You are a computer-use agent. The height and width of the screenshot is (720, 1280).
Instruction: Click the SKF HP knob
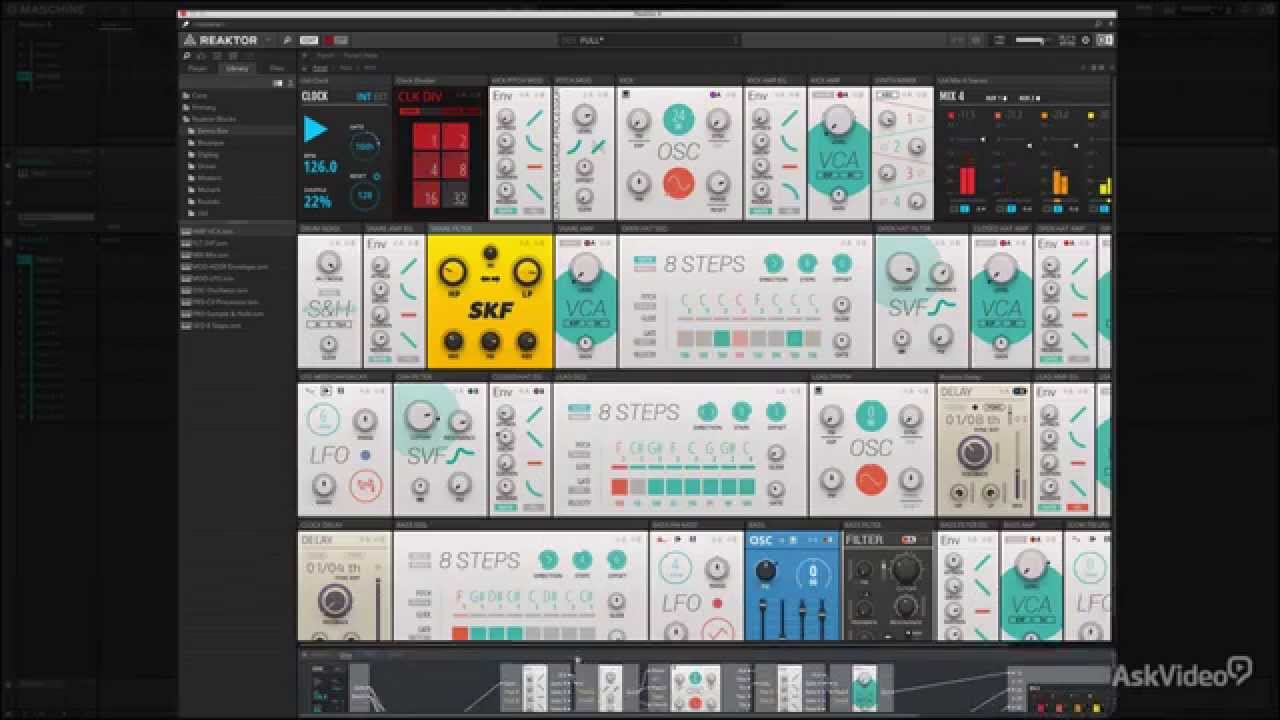(454, 271)
